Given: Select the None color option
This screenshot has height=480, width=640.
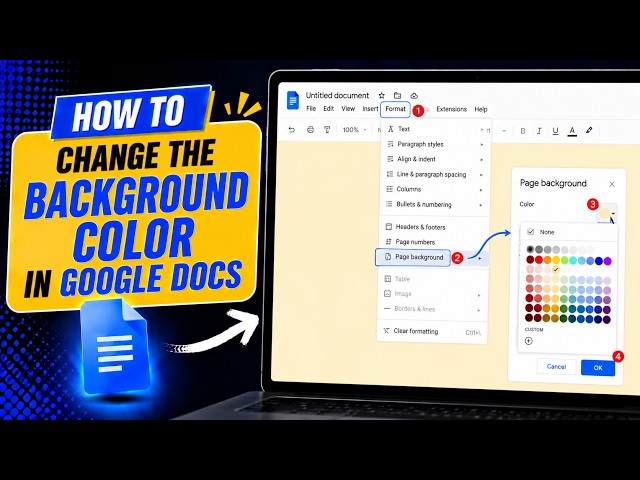Looking at the screenshot, I should (x=568, y=232).
